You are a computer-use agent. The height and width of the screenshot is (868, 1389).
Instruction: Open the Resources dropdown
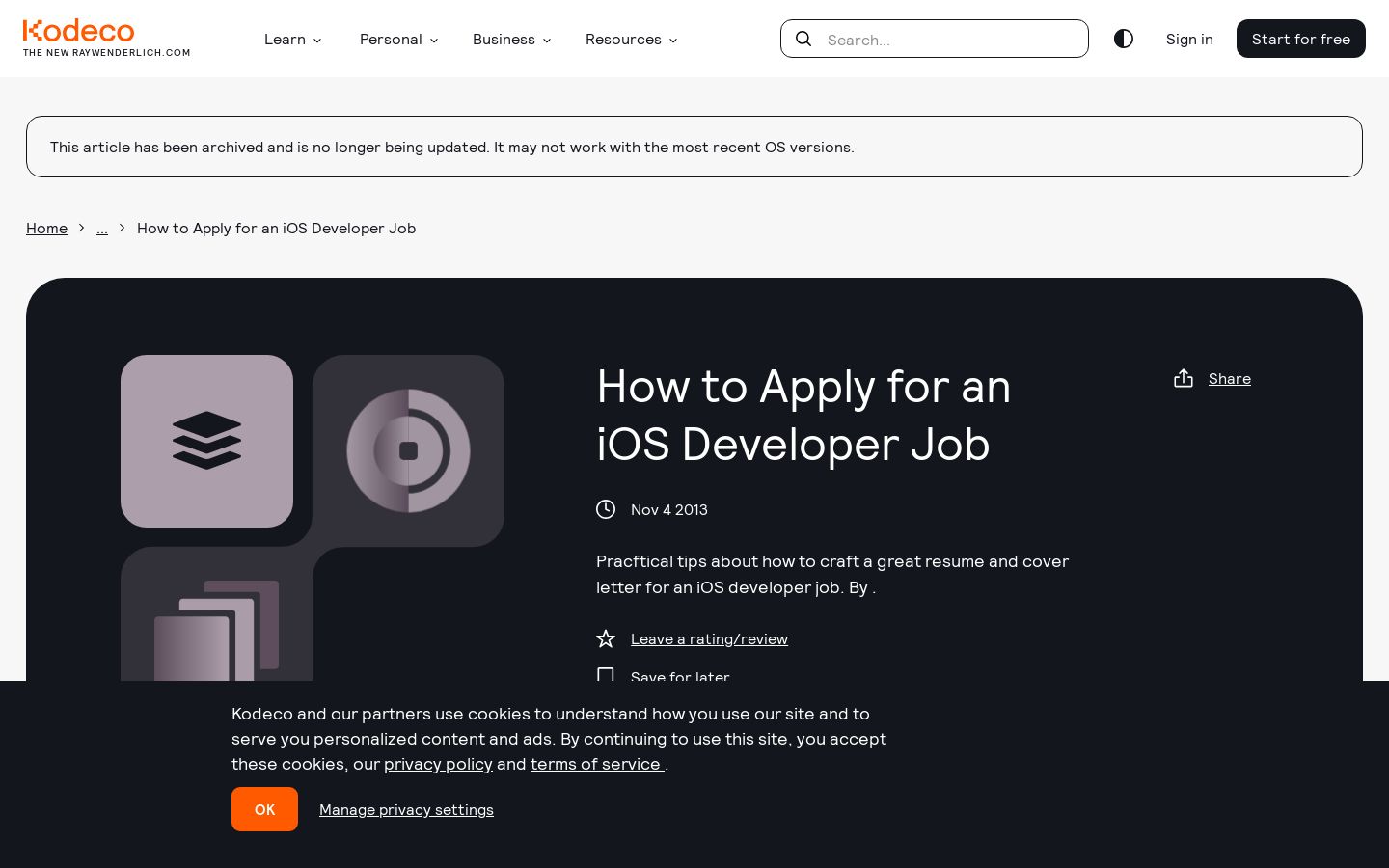632,40
